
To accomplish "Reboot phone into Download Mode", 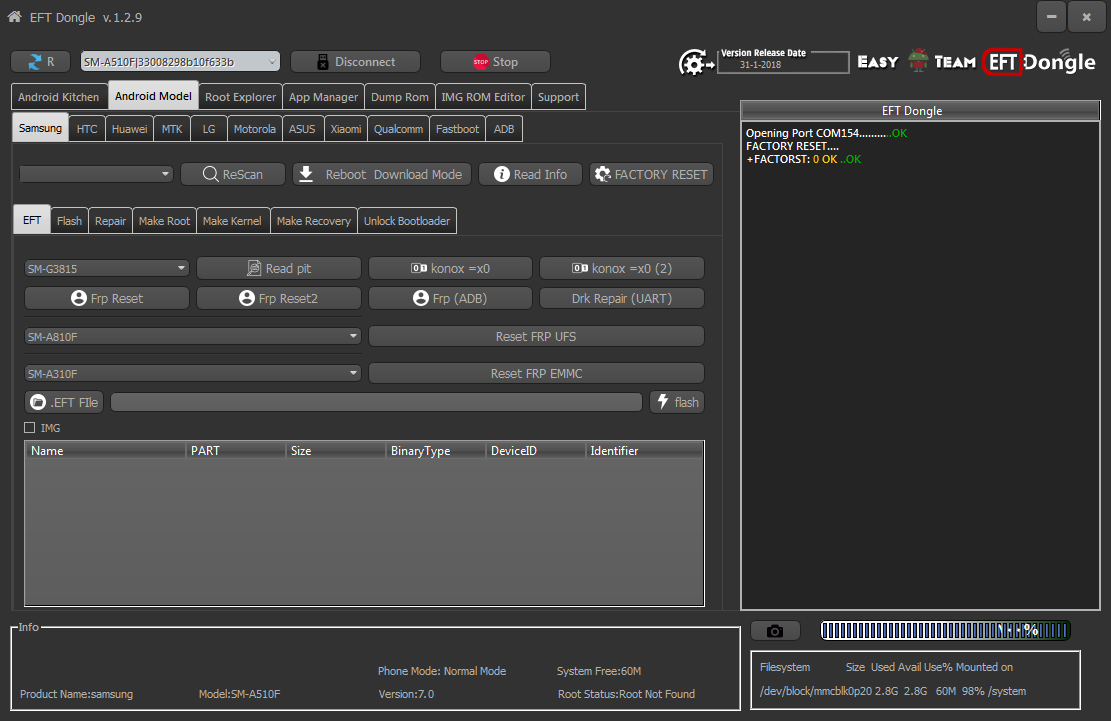I will (381, 174).
